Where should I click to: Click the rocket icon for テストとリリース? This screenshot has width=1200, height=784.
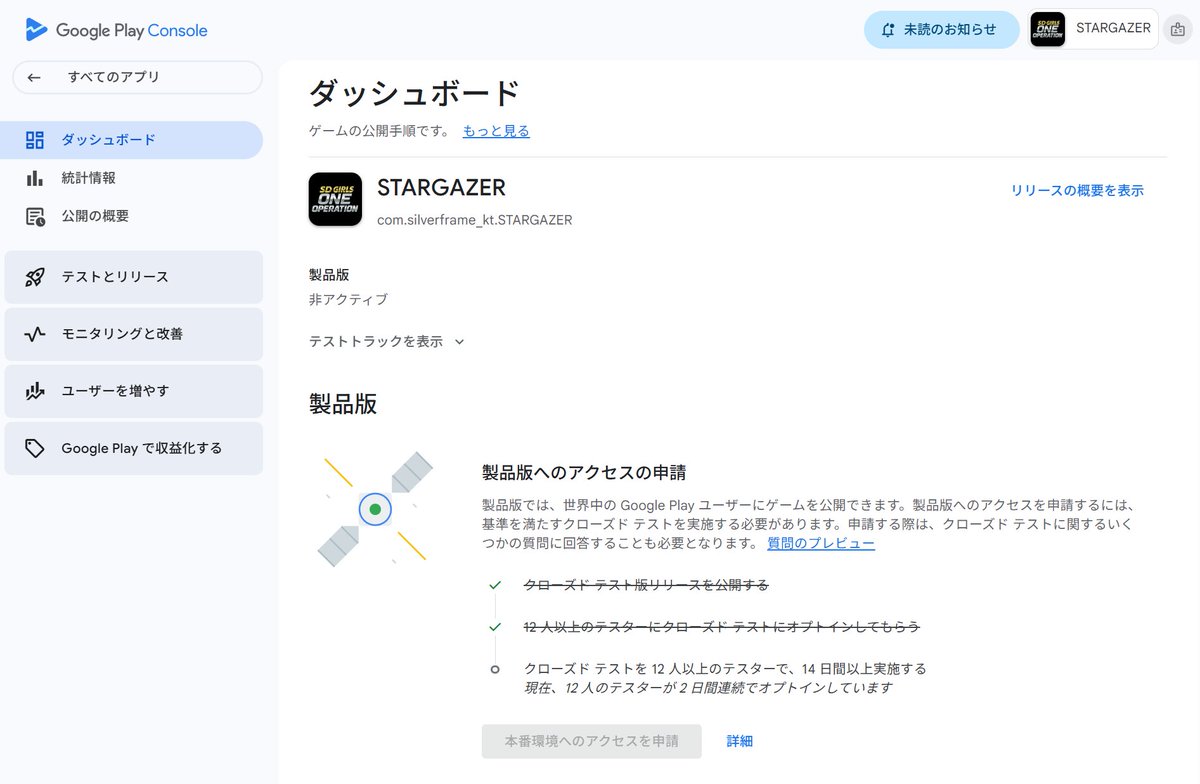35,277
